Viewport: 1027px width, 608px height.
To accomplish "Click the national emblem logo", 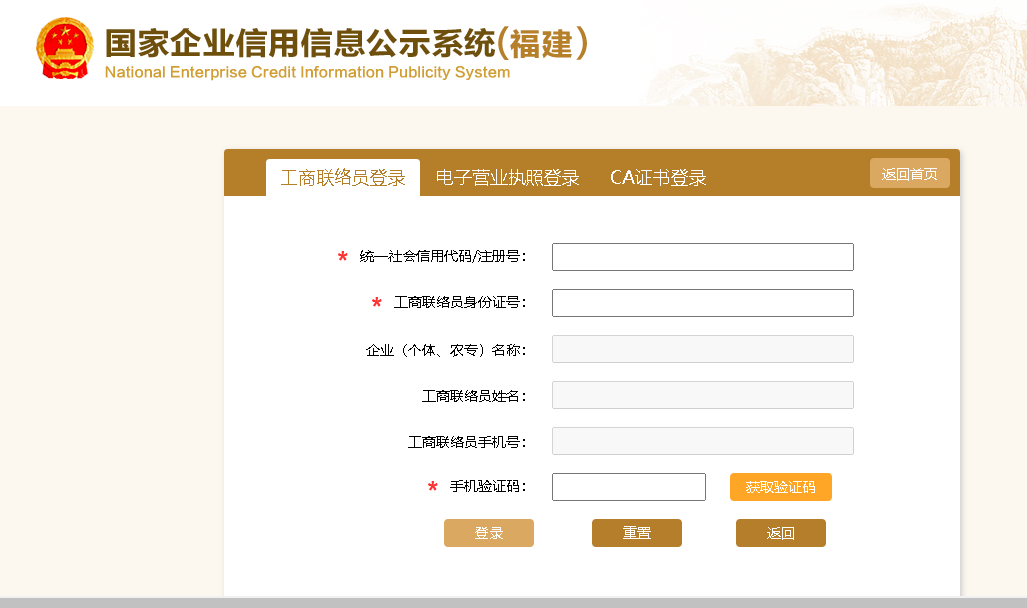I will click(65, 48).
